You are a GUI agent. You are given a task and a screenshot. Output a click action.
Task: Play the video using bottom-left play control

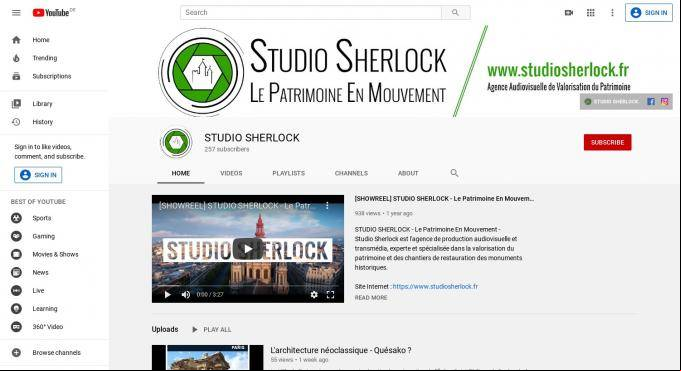(x=168, y=295)
